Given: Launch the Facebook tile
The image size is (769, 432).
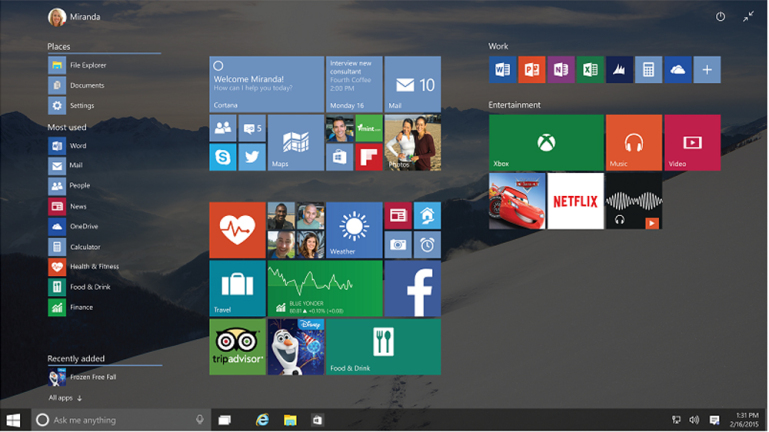Looking at the screenshot, I should (x=412, y=289).
